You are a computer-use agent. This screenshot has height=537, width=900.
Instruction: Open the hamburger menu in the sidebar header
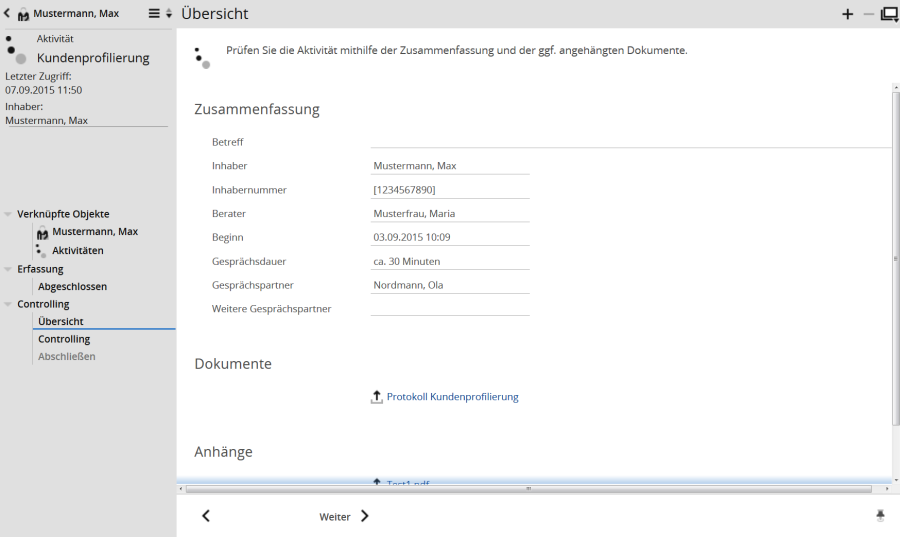click(x=154, y=14)
